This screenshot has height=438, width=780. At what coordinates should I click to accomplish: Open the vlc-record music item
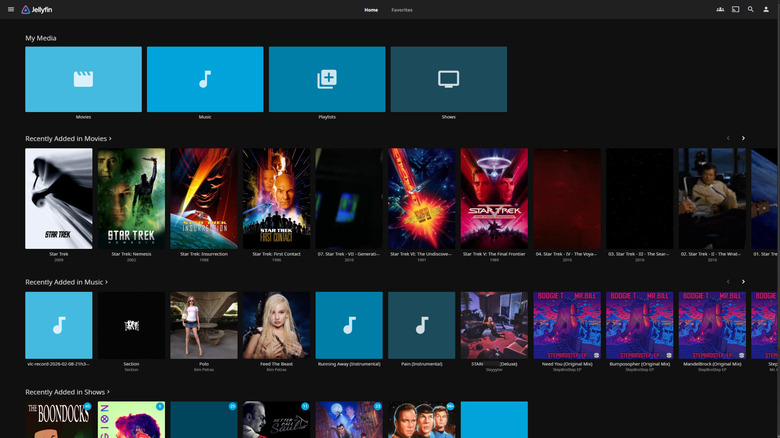[x=59, y=325]
